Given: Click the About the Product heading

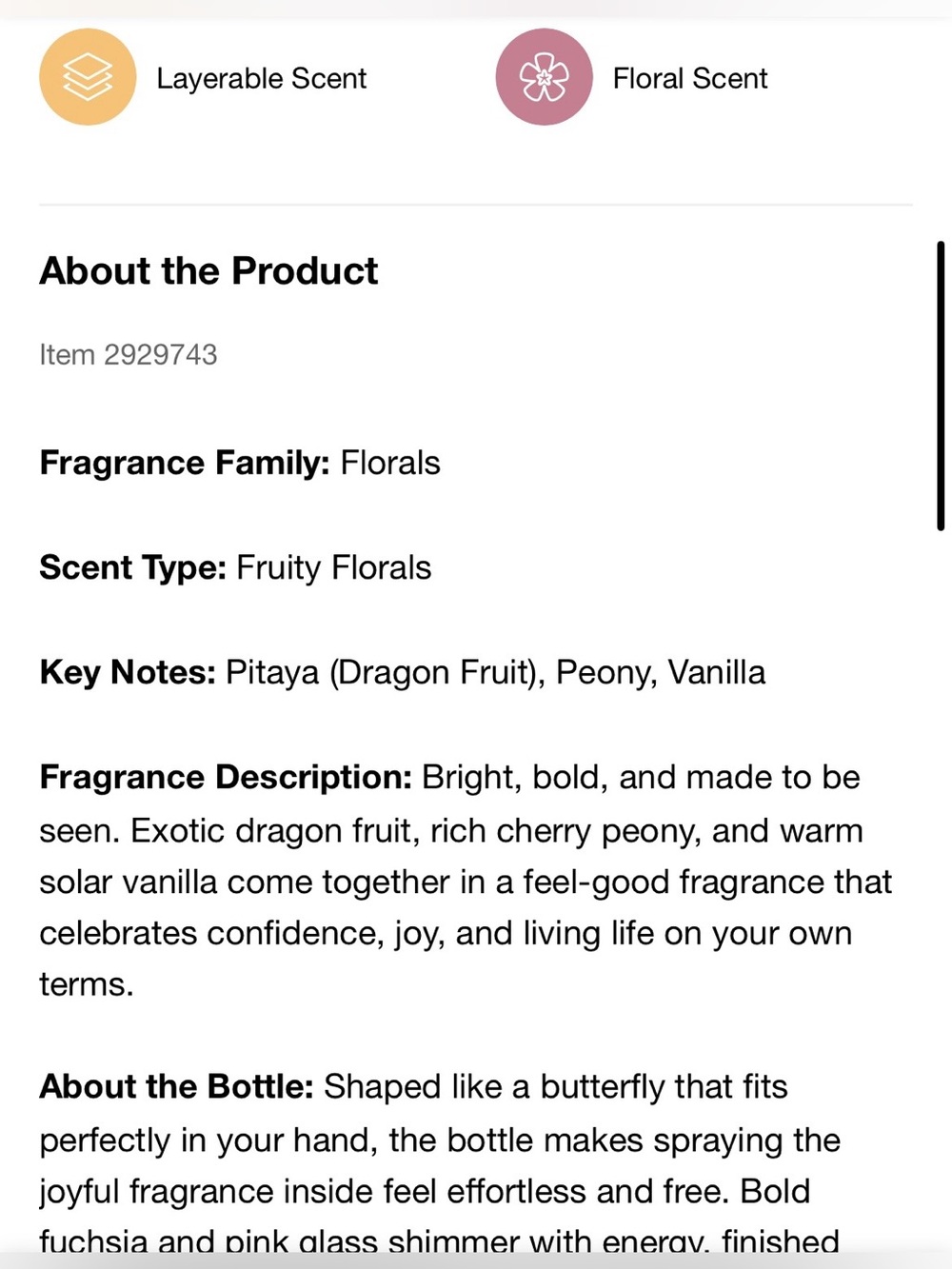Looking at the screenshot, I should pos(208,271).
